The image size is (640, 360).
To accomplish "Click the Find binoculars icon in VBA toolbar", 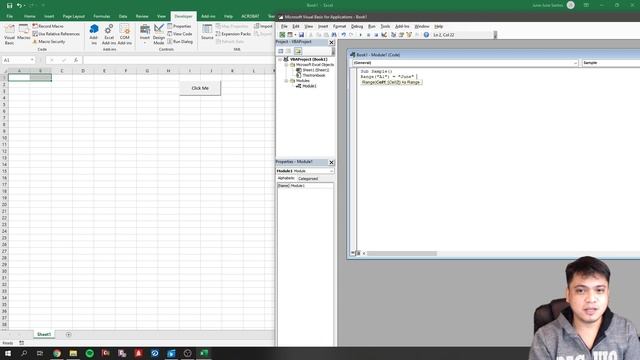I will point(333,35).
